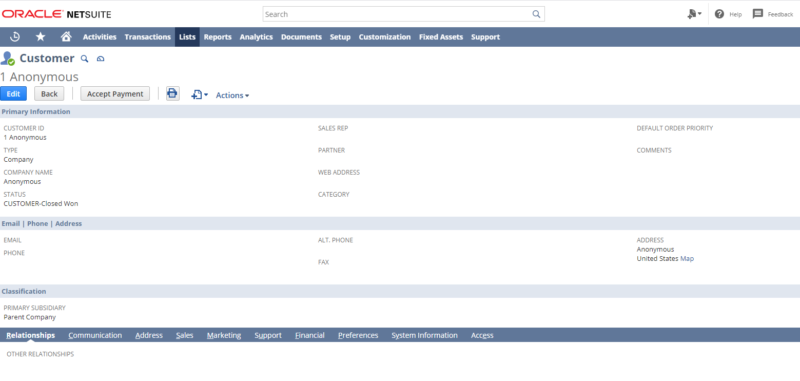The image size is (800, 381).
Task: Open the Shortcuts star icon
Action: tap(40, 37)
